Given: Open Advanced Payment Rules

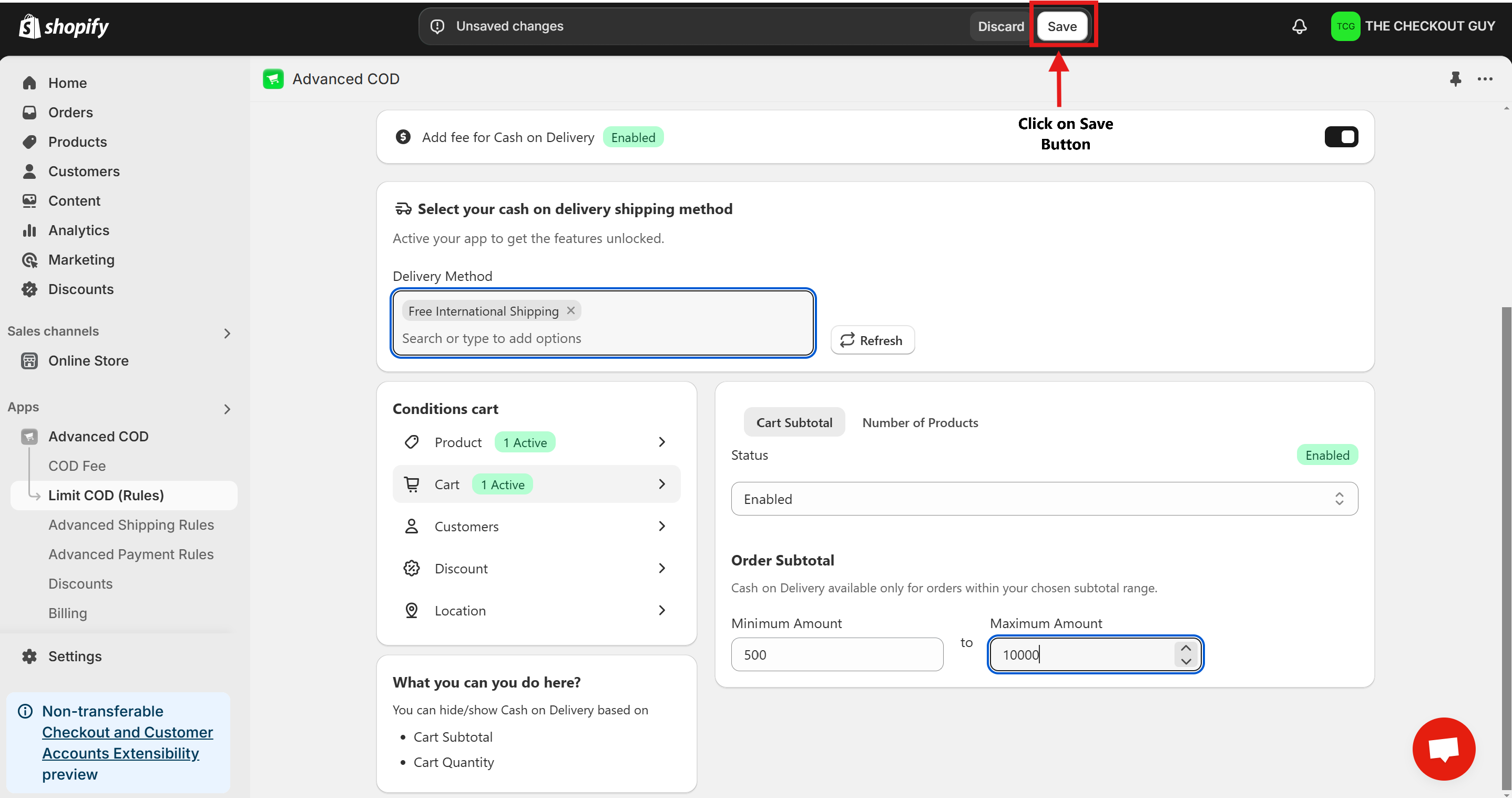Looking at the screenshot, I should tap(131, 554).
